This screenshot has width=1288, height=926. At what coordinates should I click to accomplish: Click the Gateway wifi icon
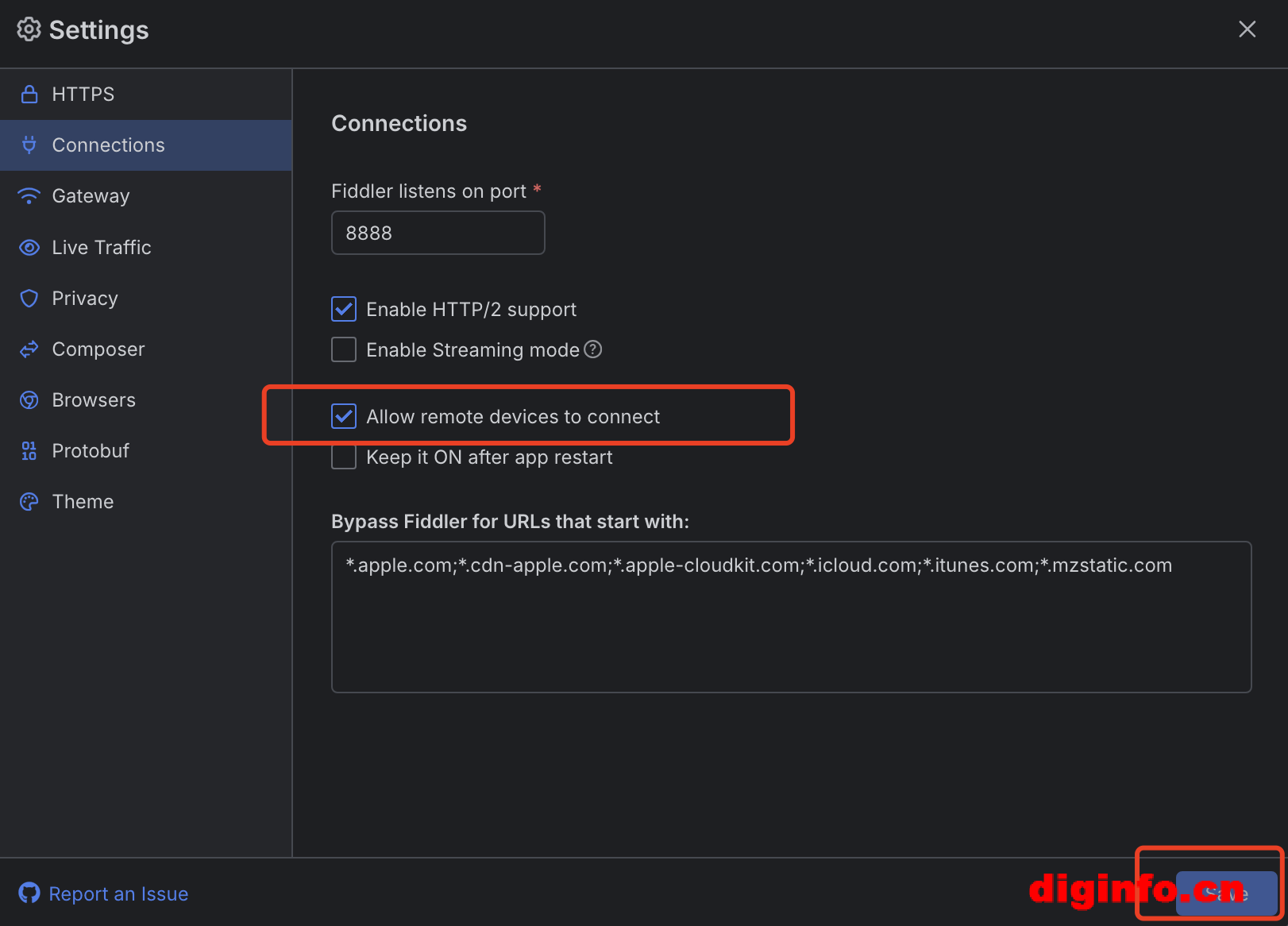tap(29, 196)
